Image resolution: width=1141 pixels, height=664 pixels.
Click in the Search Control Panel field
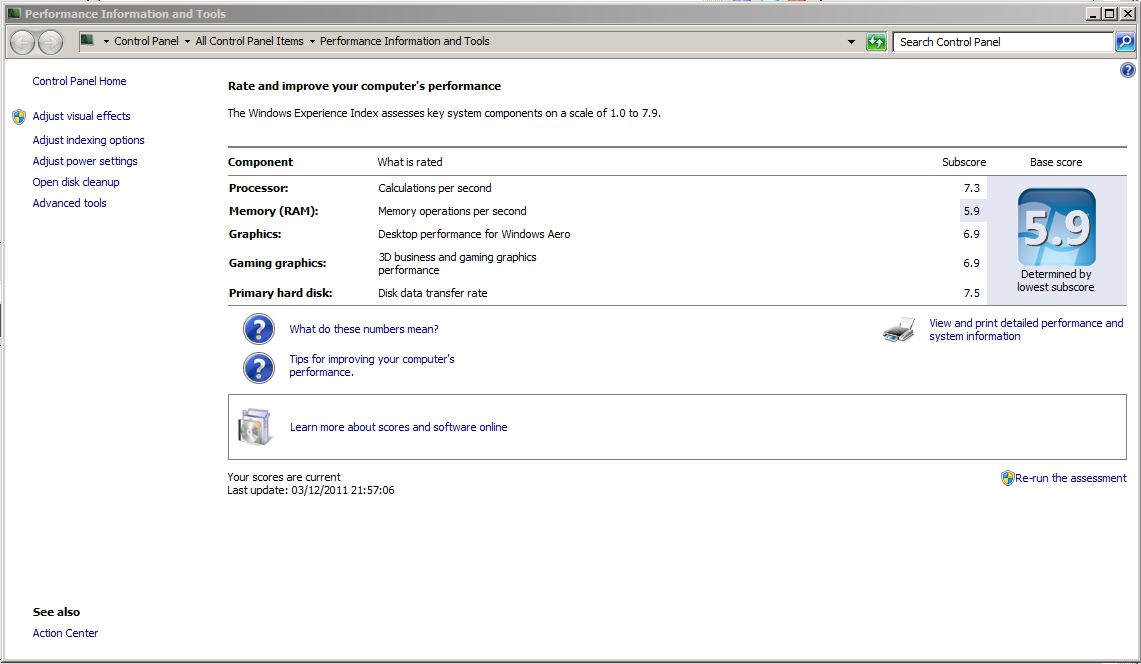pos(1003,42)
